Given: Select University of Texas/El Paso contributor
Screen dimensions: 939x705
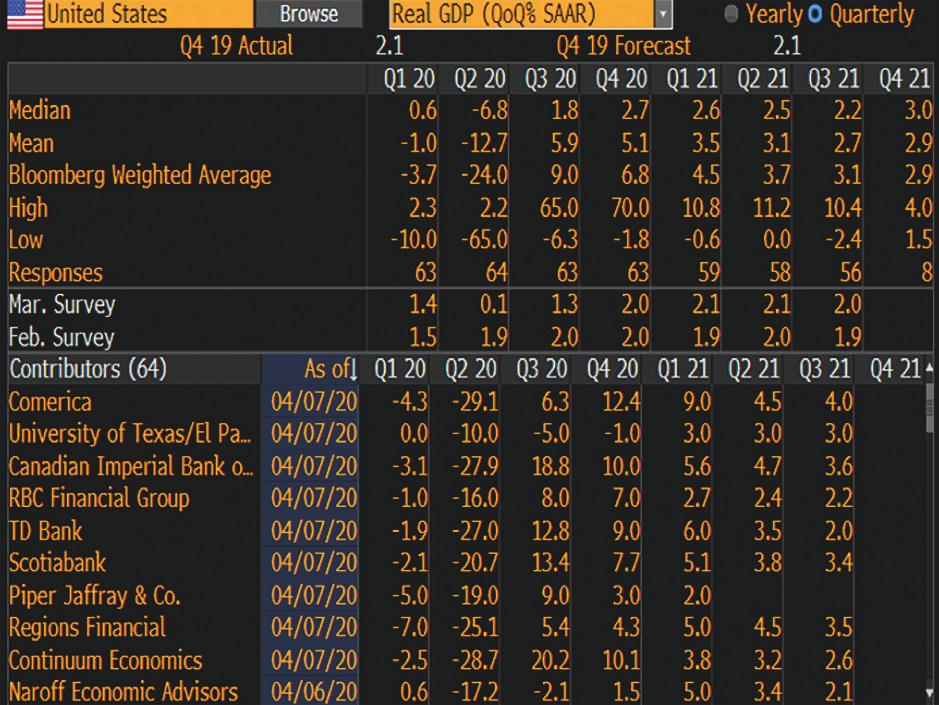Looking at the screenshot, I should pyautogui.click(x=130, y=434).
